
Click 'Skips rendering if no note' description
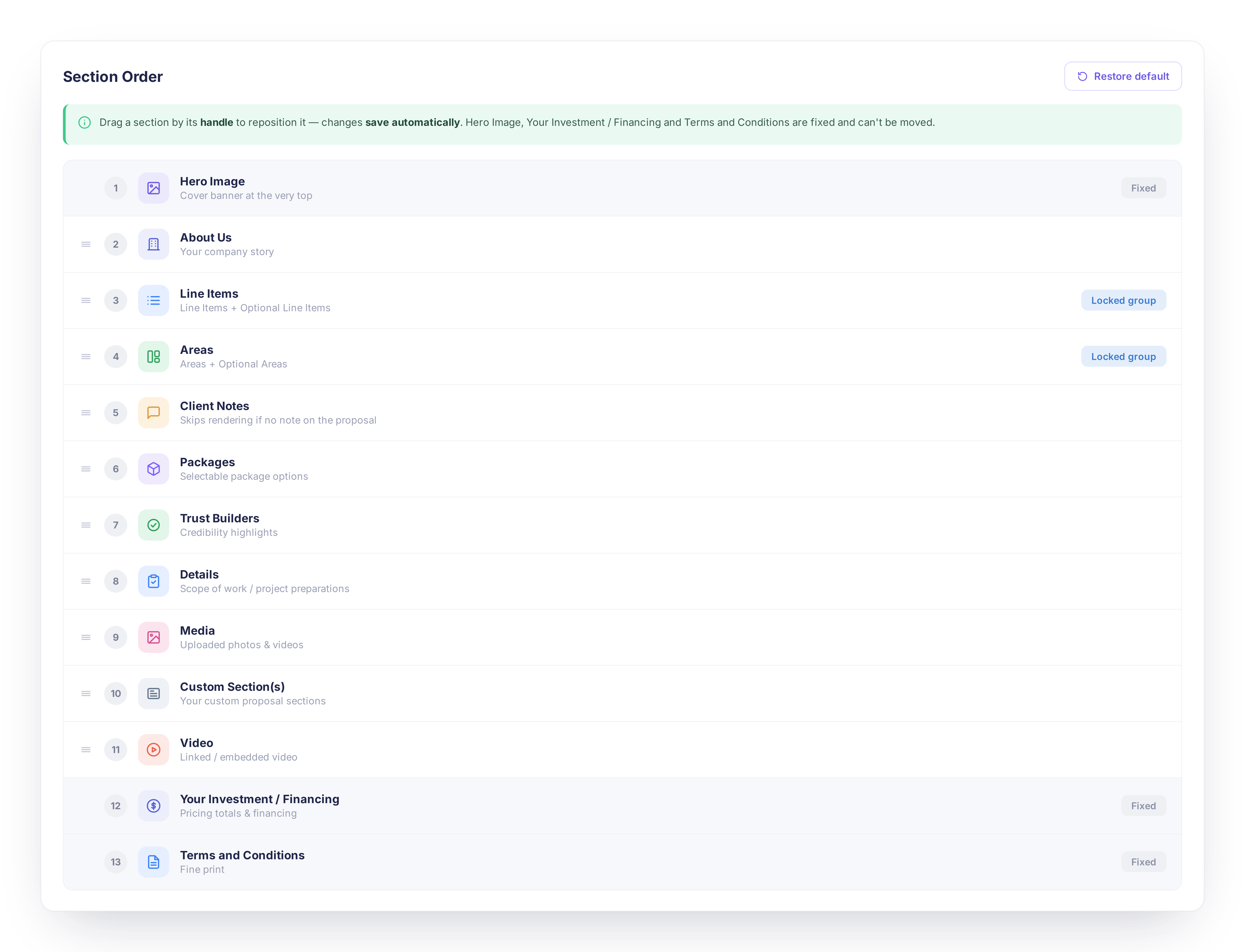[278, 420]
